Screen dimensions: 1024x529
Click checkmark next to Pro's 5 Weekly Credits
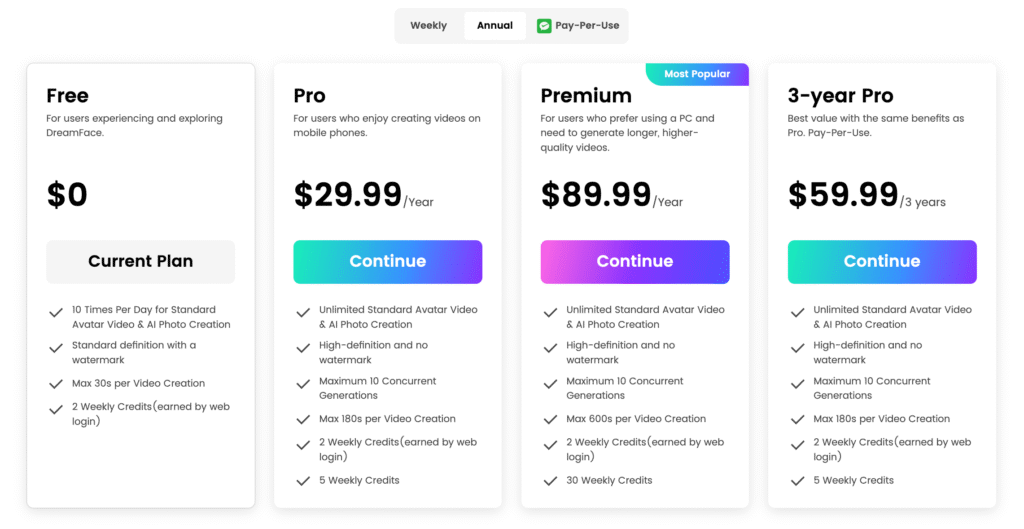[303, 481]
